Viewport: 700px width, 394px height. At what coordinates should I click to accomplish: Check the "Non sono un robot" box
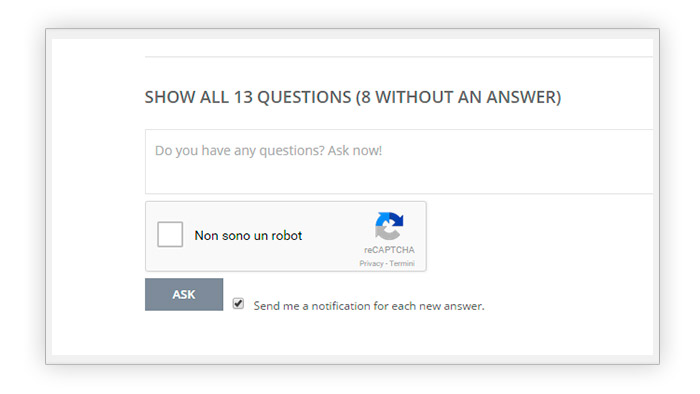pos(170,234)
